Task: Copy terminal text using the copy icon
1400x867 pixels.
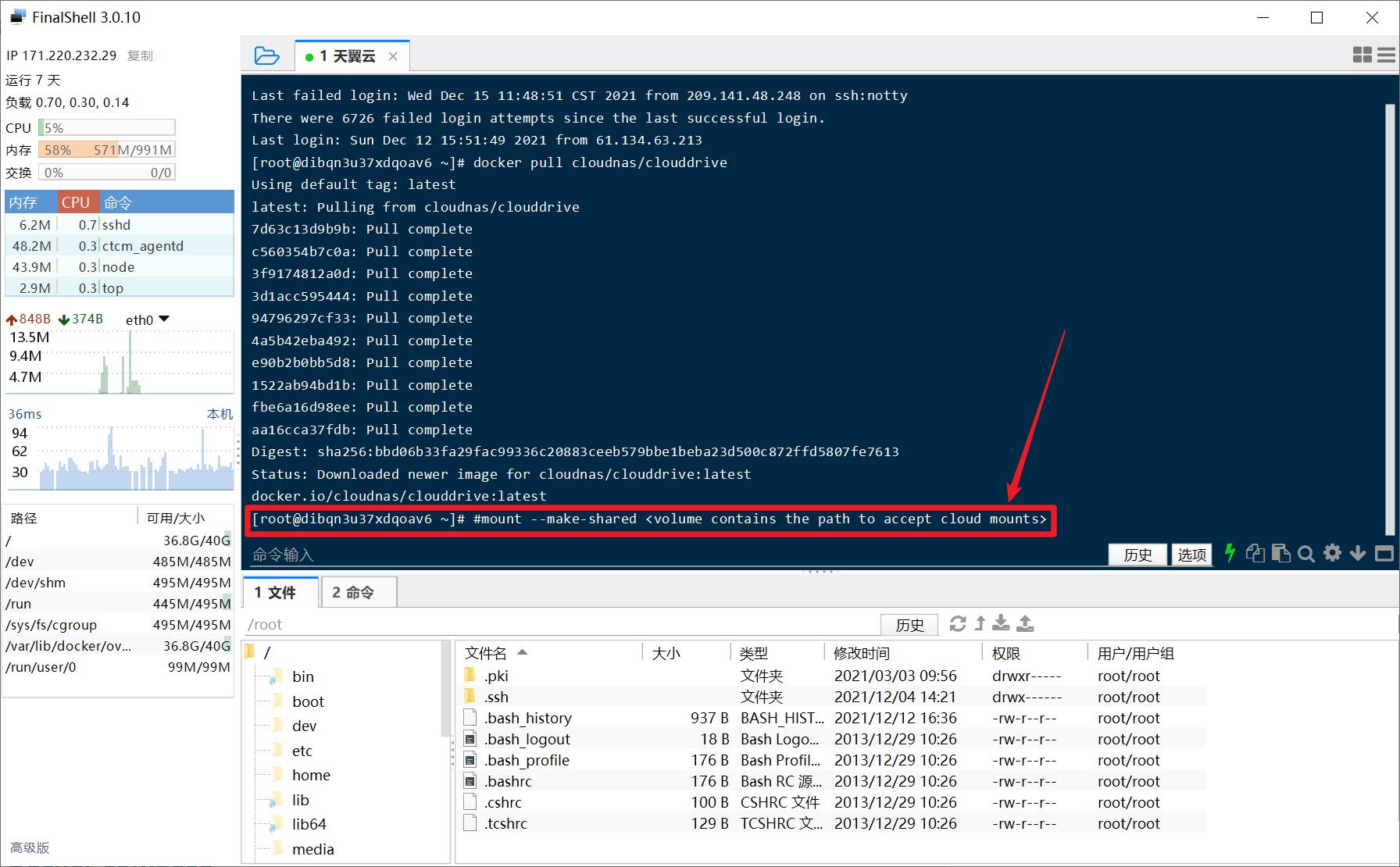Action: (1255, 553)
